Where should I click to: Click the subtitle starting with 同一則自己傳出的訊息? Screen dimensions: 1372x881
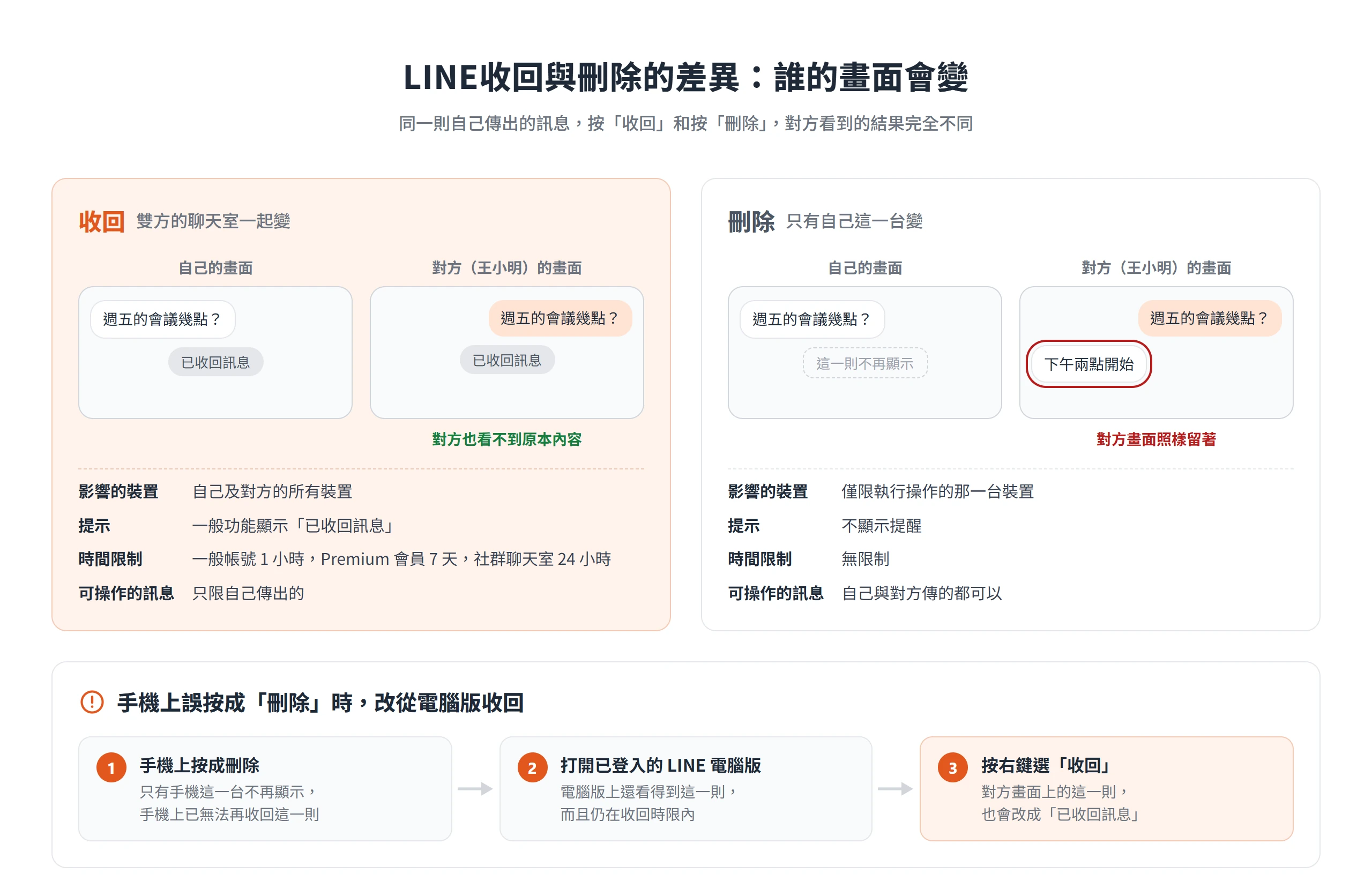pos(686,124)
